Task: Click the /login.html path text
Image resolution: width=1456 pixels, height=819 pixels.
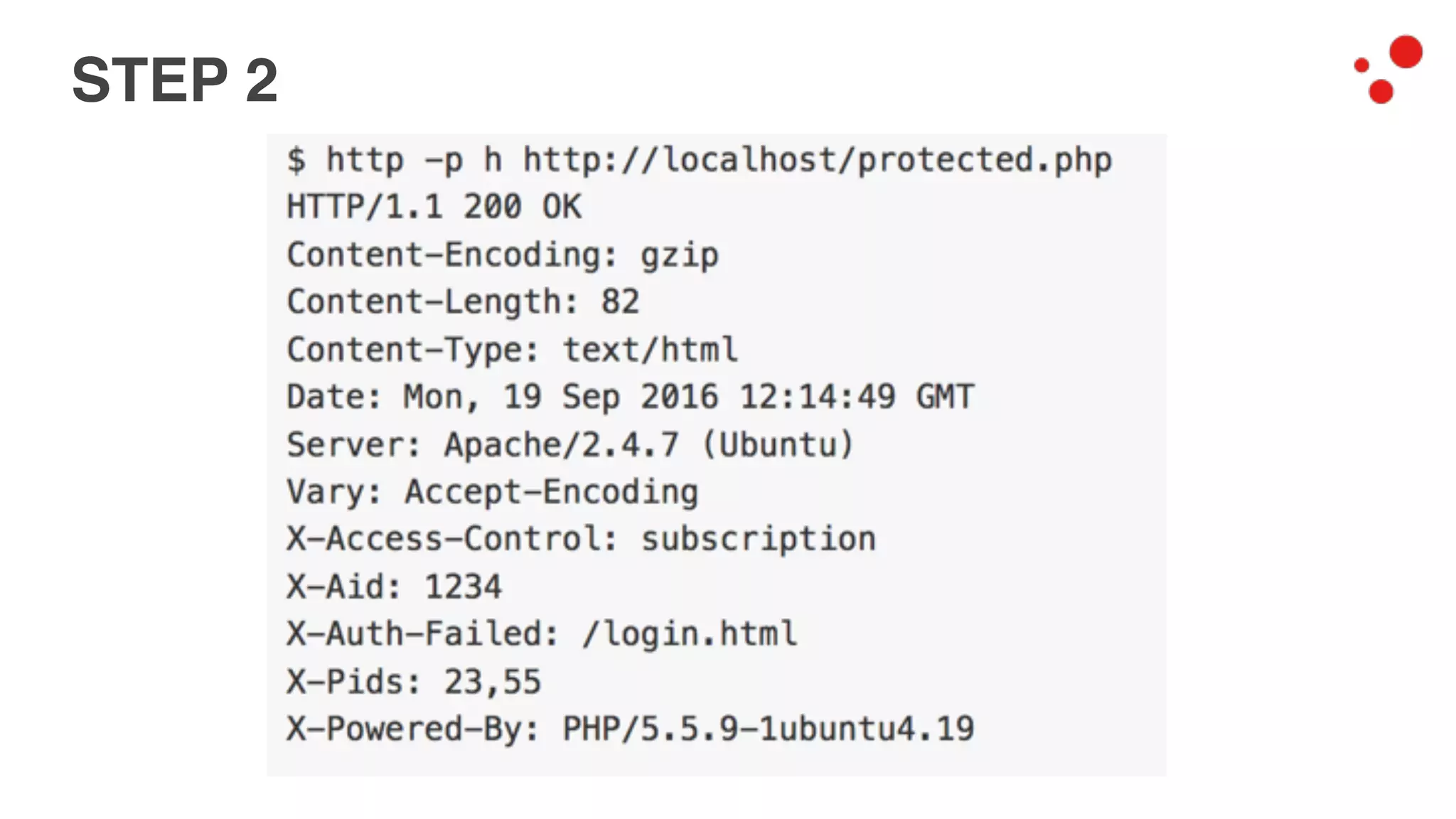Action: [x=690, y=634]
